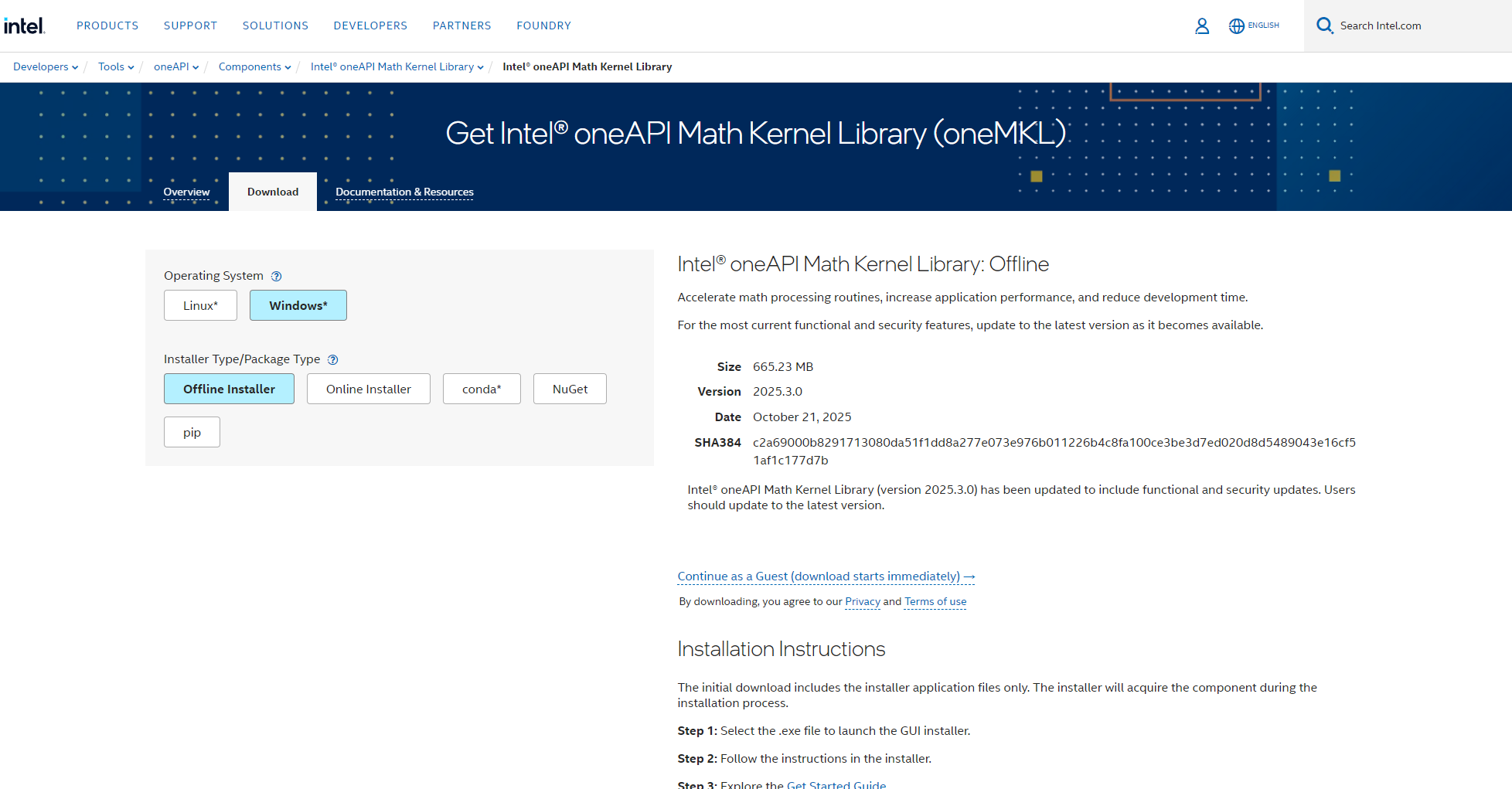Click the search magnifier icon
Screen dimensions: 1512x789
(x=1324, y=26)
